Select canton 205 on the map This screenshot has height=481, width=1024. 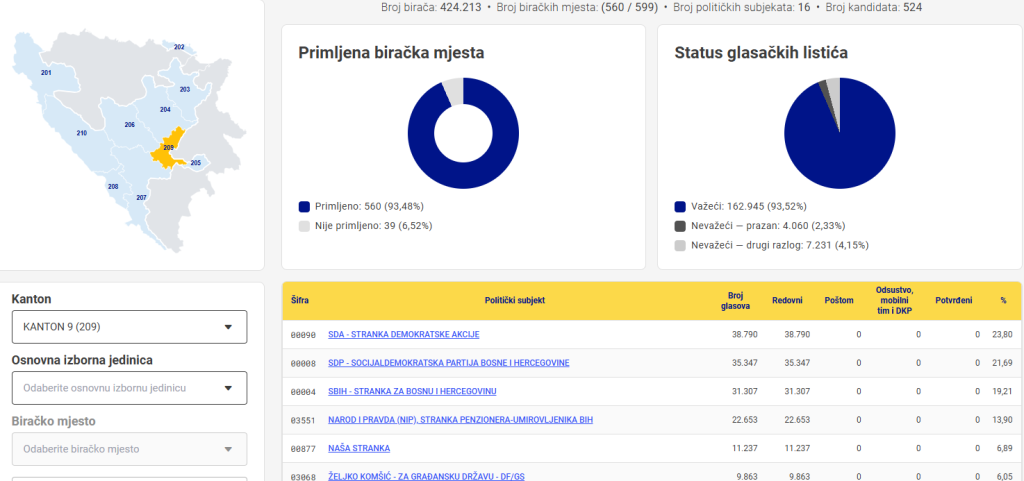coord(195,163)
